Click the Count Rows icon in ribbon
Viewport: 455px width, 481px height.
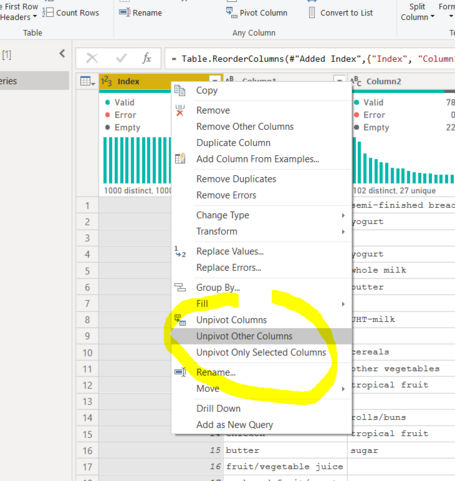(x=48, y=12)
